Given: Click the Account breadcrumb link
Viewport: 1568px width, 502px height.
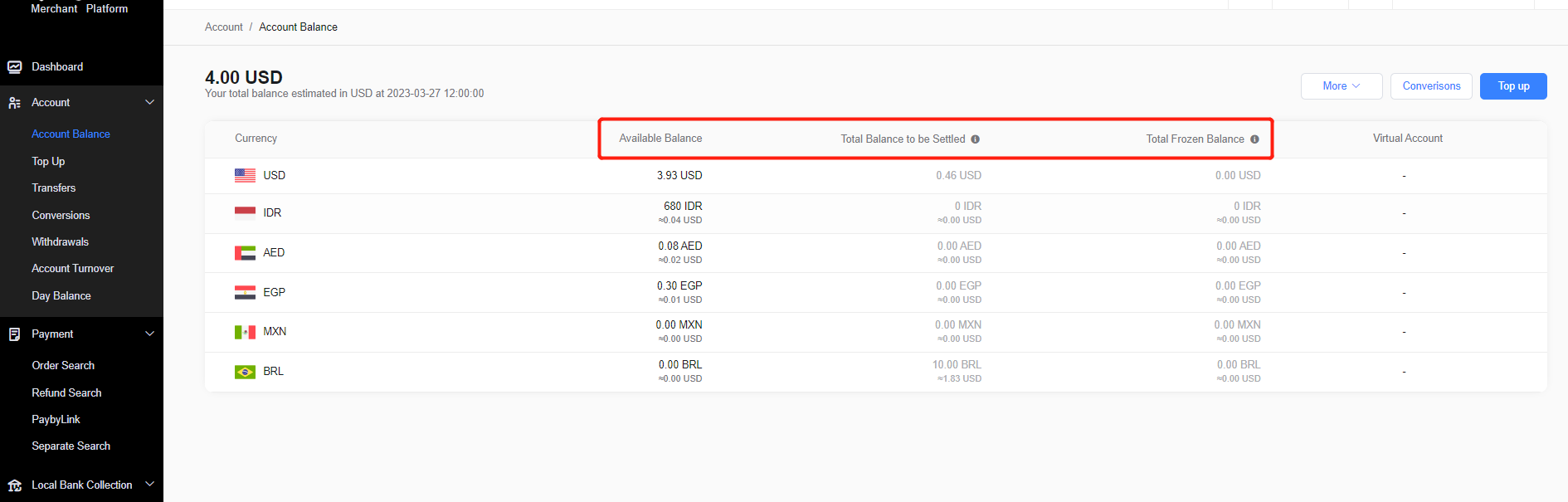Looking at the screenshot, I should (223, 27).
